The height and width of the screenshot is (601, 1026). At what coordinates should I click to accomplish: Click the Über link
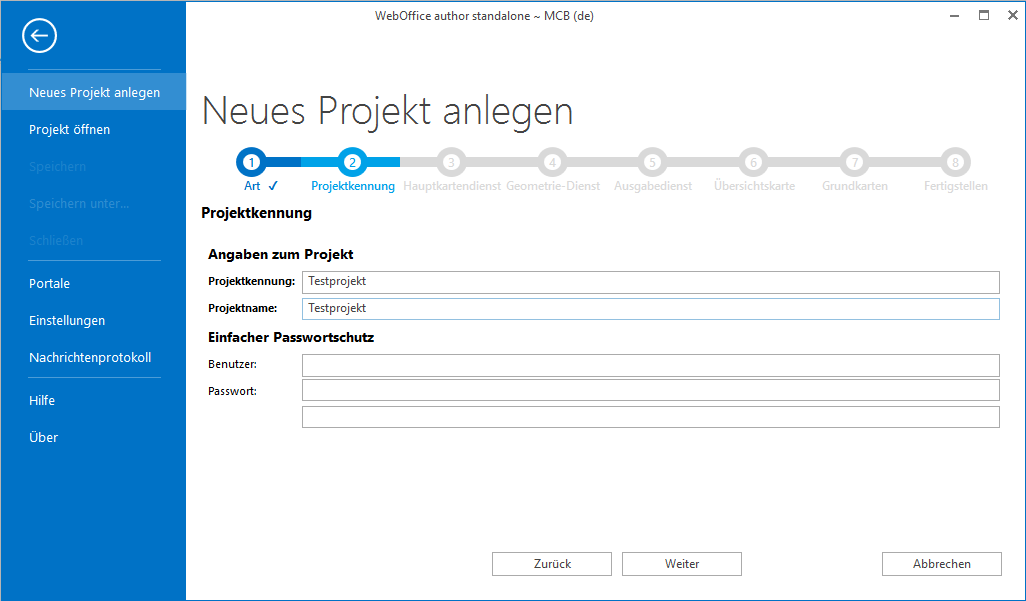(x=43, y=437)
